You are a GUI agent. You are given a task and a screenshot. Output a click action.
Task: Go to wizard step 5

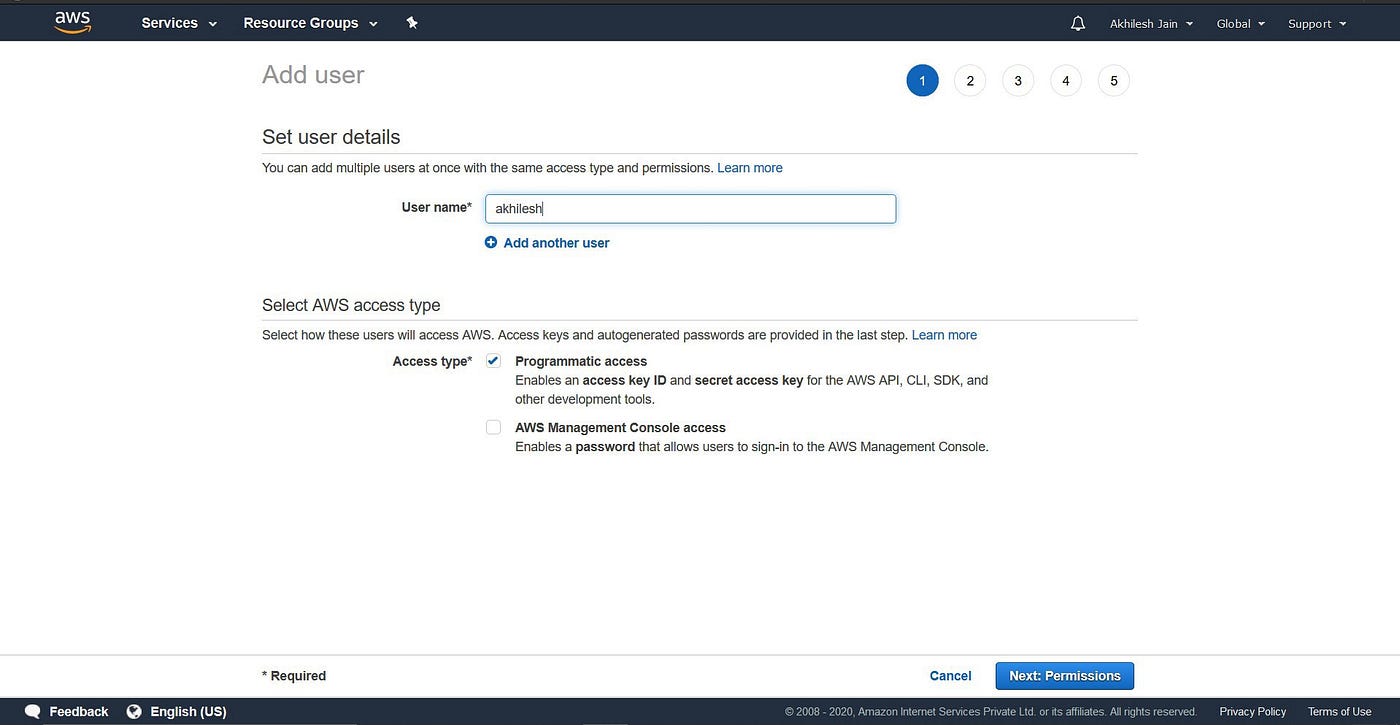(x=1114, y=81)
